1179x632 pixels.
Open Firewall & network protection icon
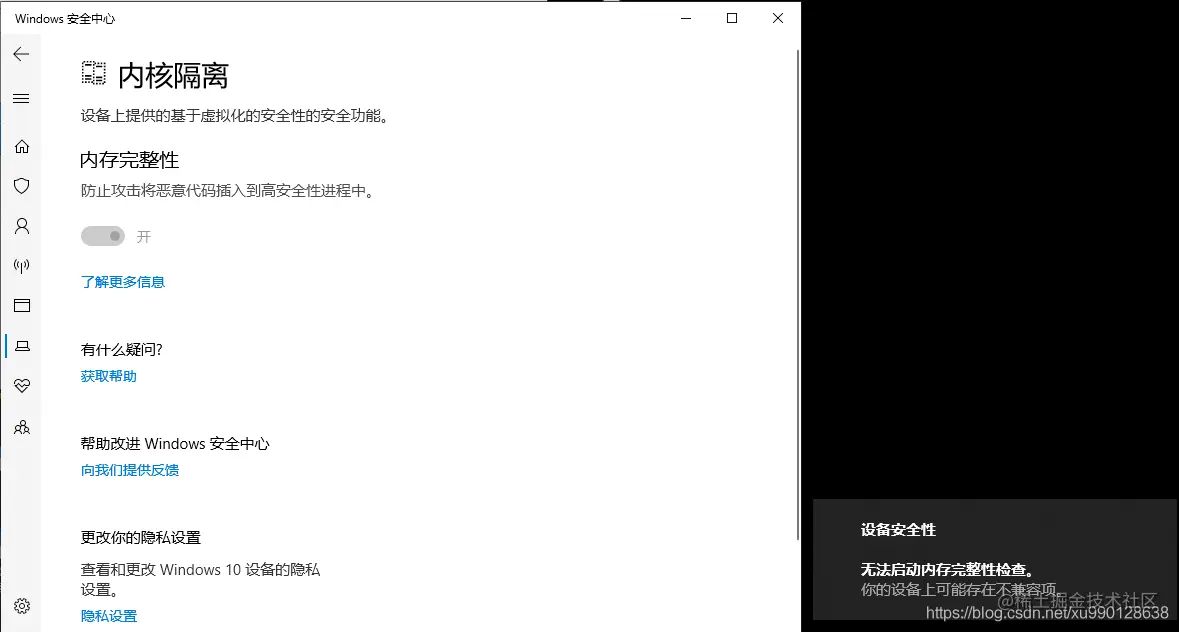coord(22,265)
